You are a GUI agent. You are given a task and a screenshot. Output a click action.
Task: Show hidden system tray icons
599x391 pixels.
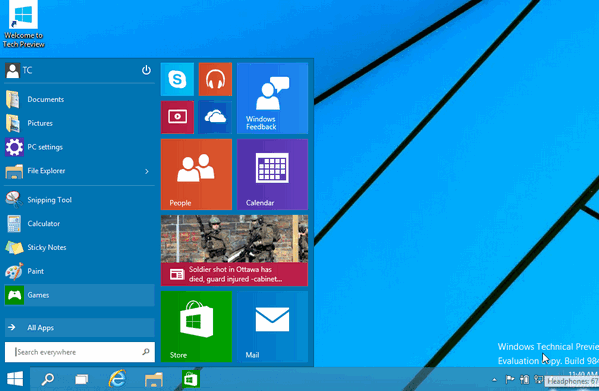[x=494, y=380]
